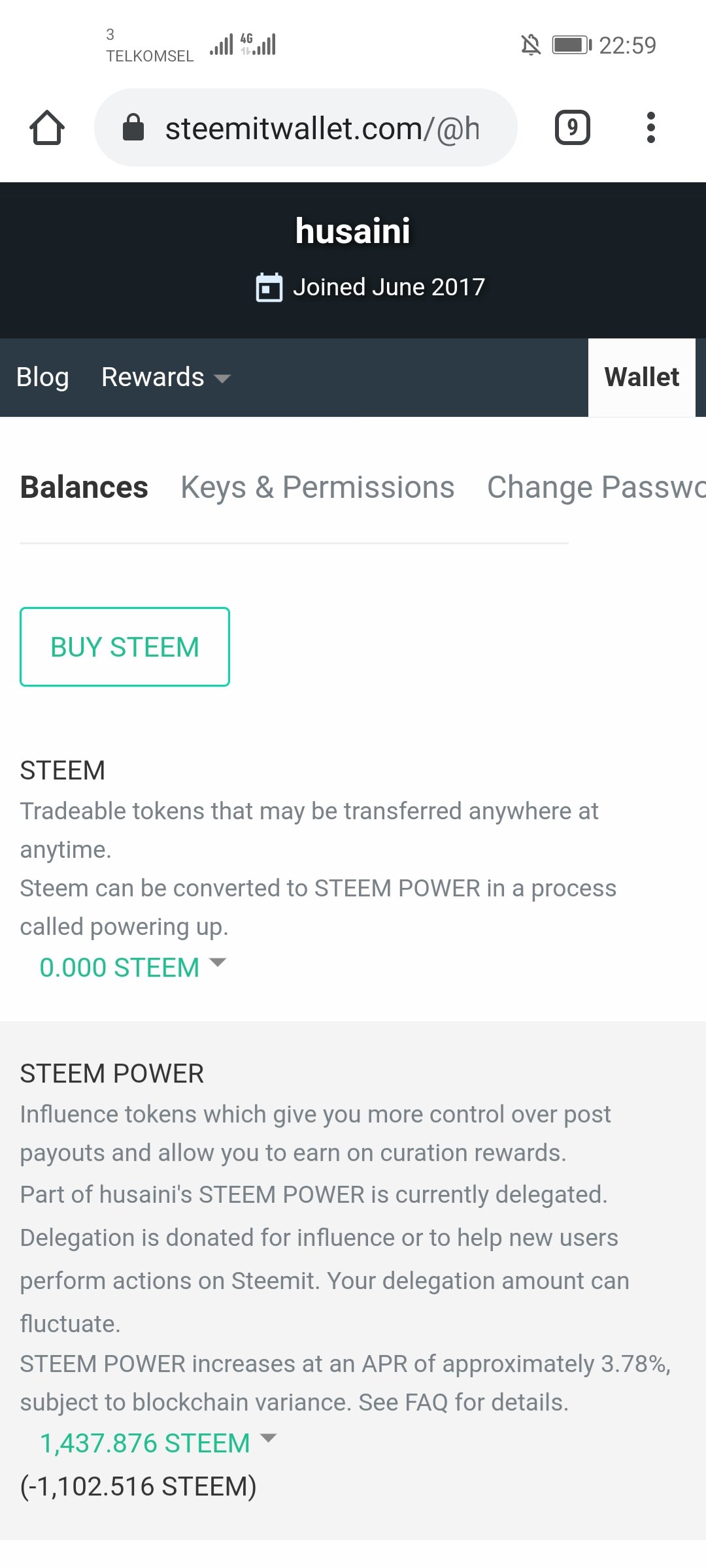Go to the Blog tab
Image resolution: width=706 pixels, height=1568 pixels.
click(42, 378)
